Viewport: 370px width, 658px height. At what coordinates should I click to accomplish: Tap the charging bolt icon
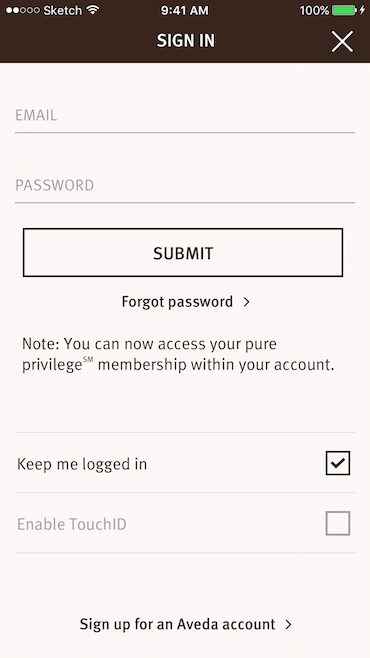[x=362, y=10]
